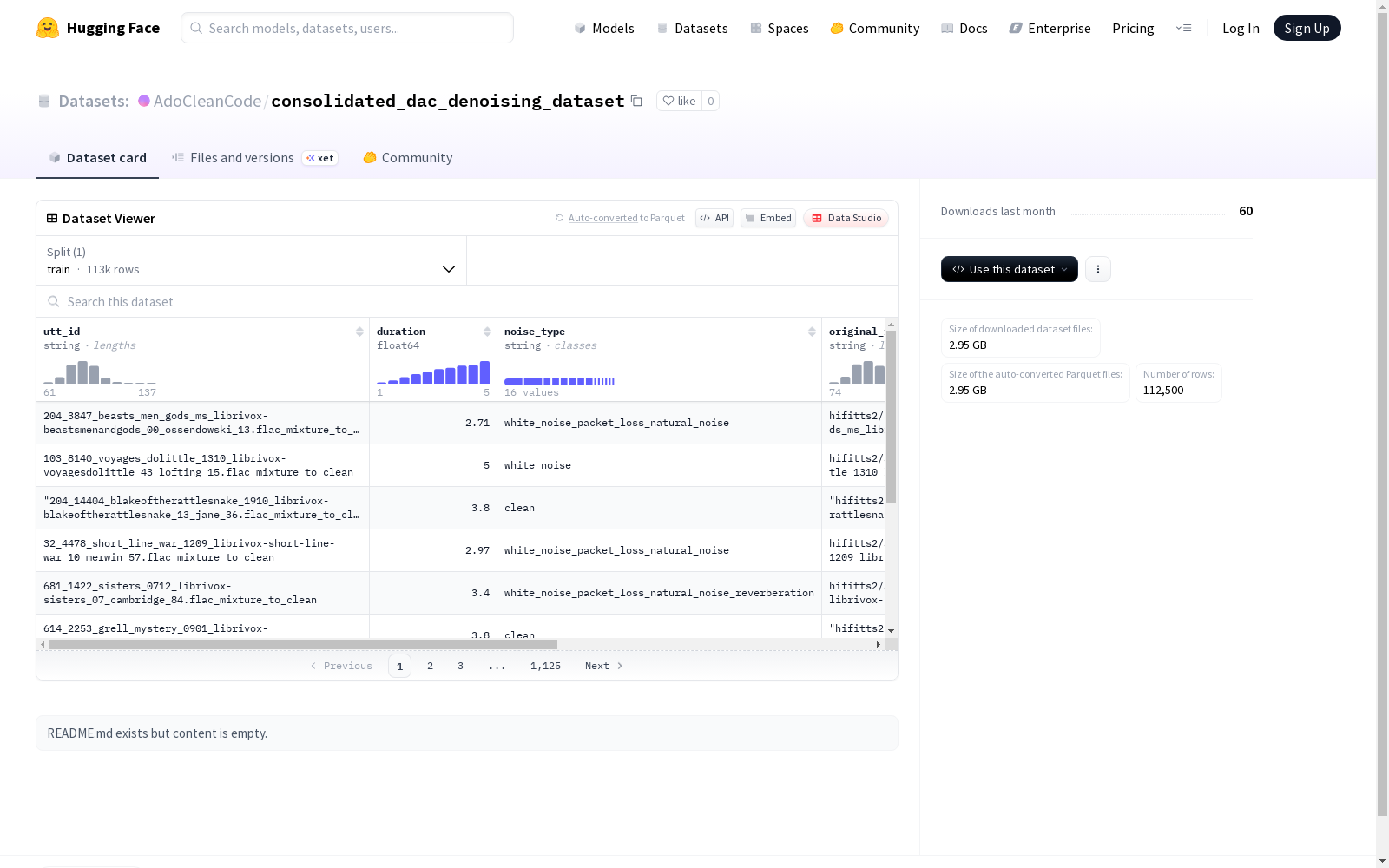Open the Datasets page from the top navigation

coord(692,28)
